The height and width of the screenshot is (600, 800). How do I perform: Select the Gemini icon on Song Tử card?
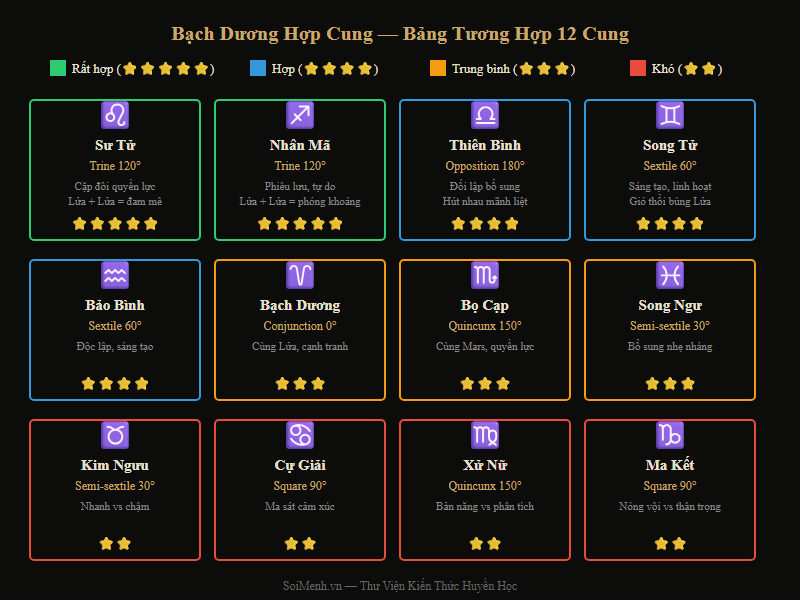tap(670, 113)
